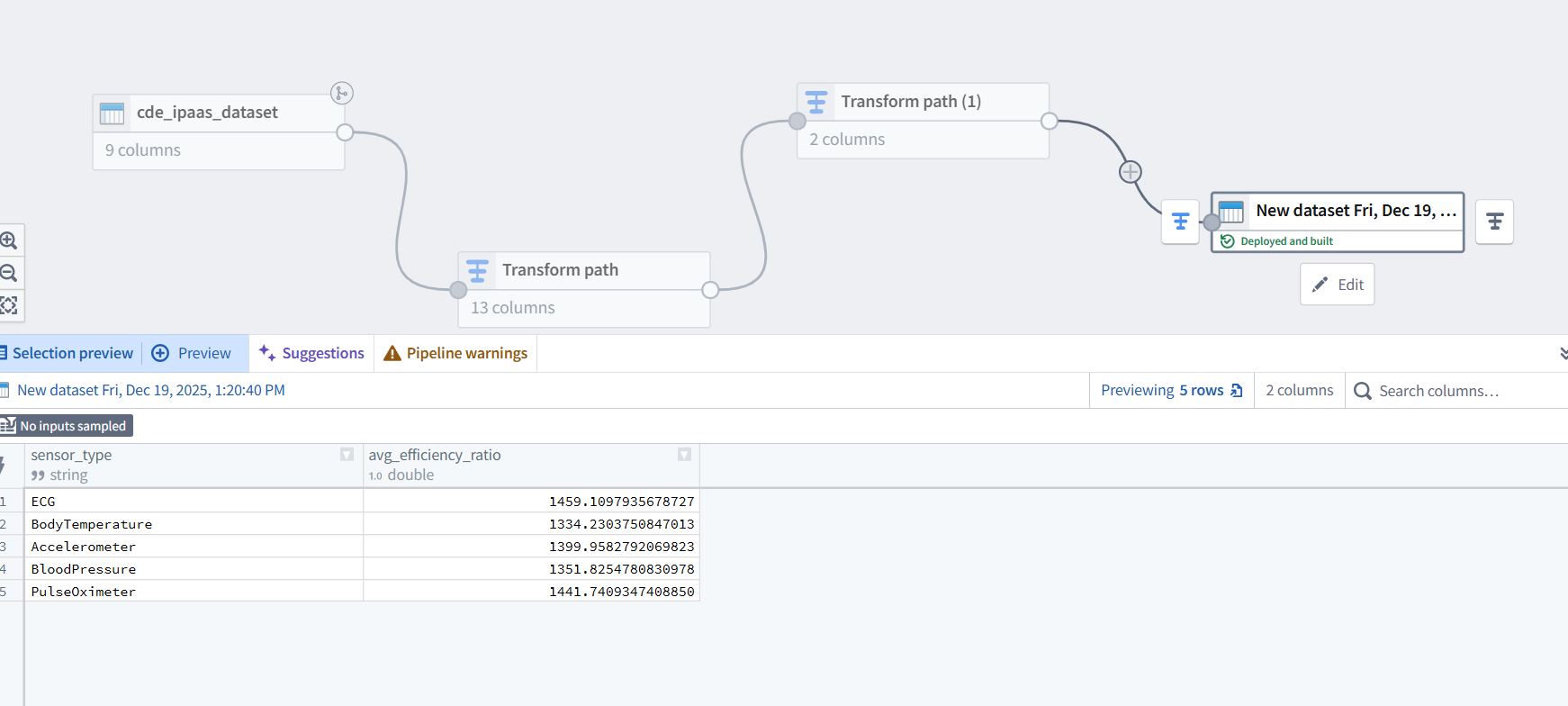
Task: Open the avg_efficiency_ratio column dropdown
Action: pyautogui.click(x=684, y=455)
